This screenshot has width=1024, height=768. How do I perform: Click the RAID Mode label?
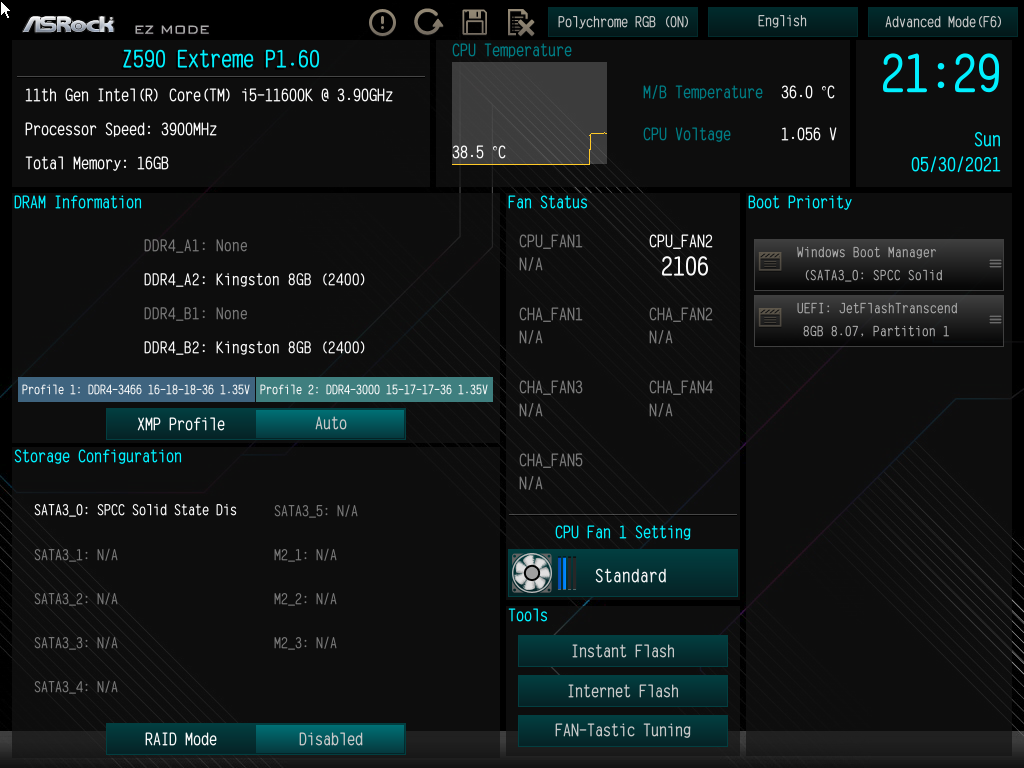[181, 739]
